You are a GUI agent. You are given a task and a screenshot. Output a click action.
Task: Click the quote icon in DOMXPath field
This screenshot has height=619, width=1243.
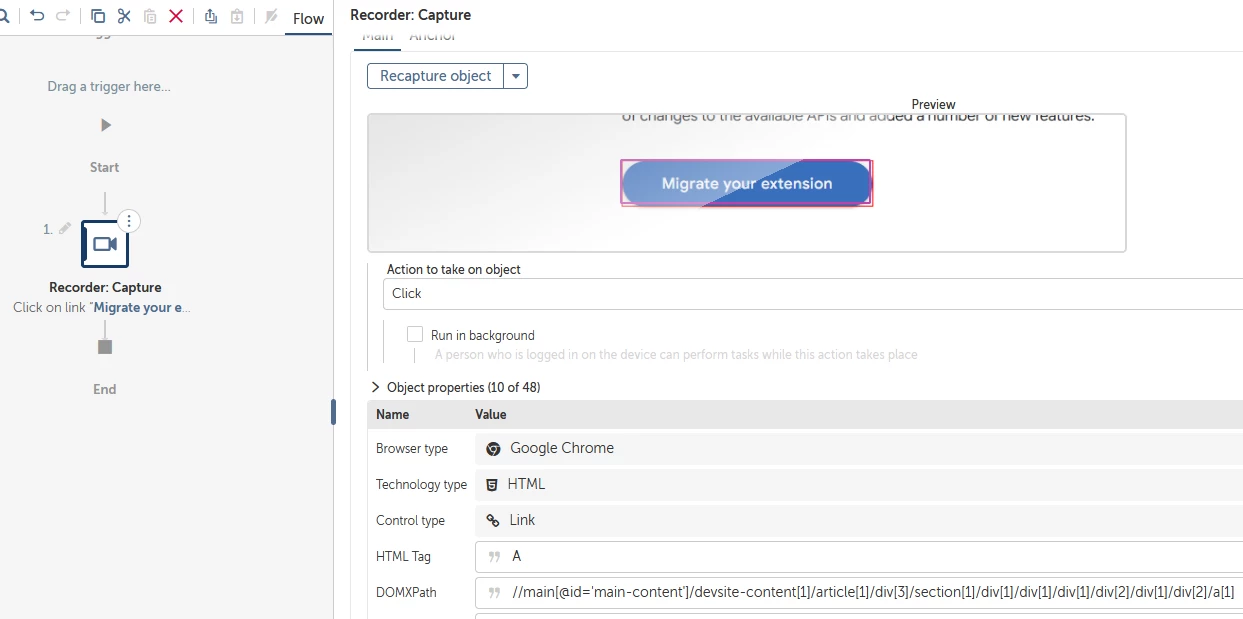pos(494,593)
